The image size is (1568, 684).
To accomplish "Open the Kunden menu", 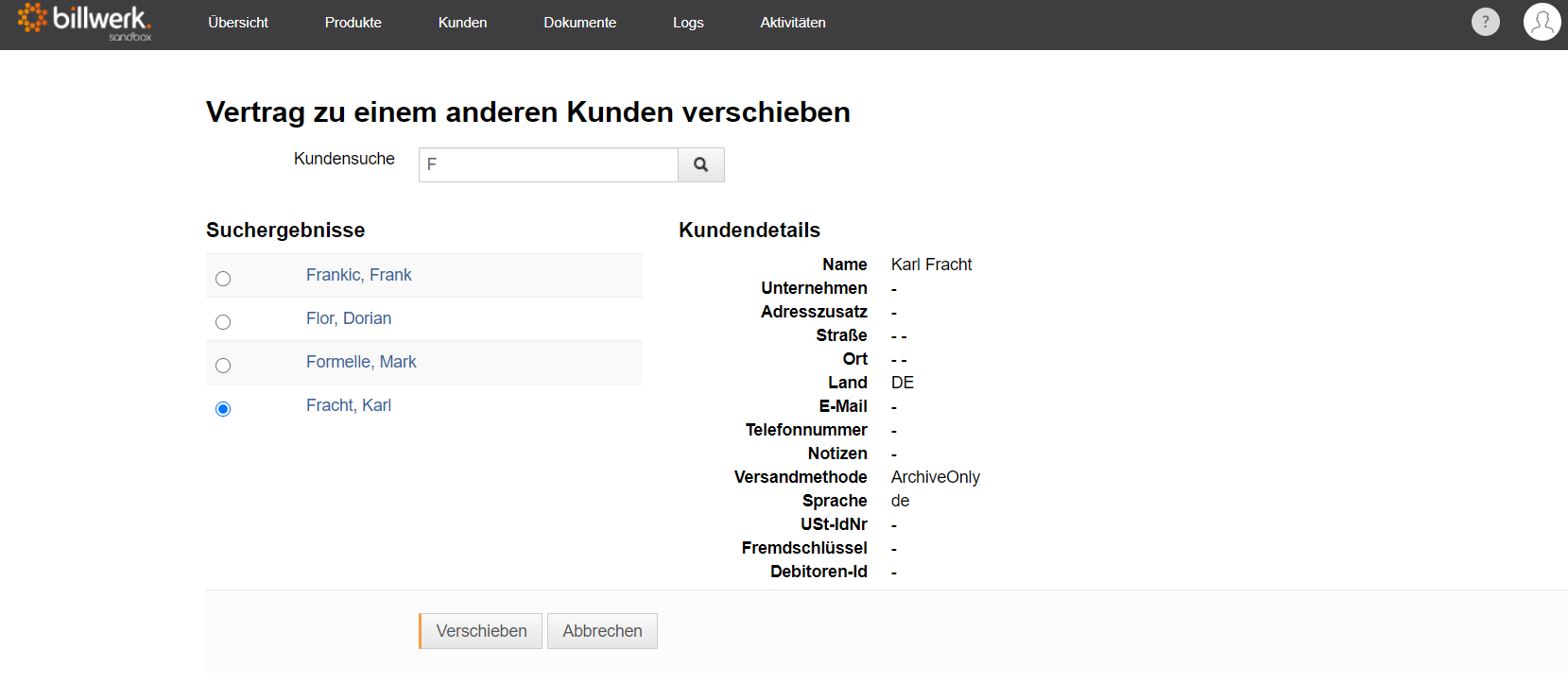I will point(462,23).
